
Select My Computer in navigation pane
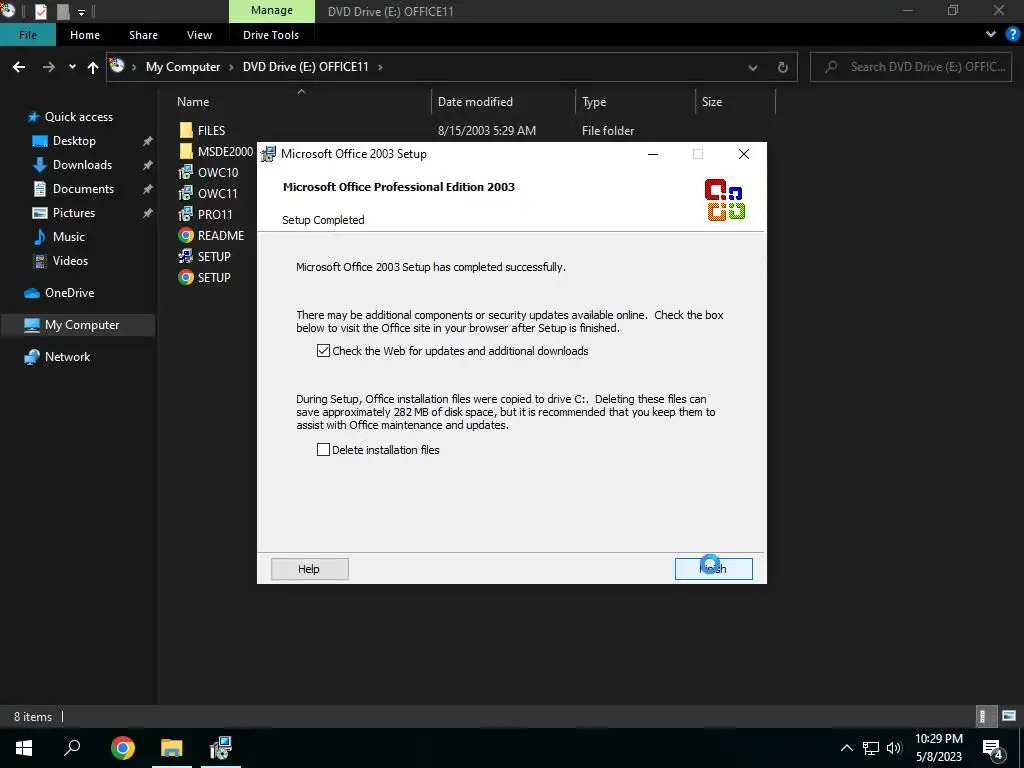(78, 325)
